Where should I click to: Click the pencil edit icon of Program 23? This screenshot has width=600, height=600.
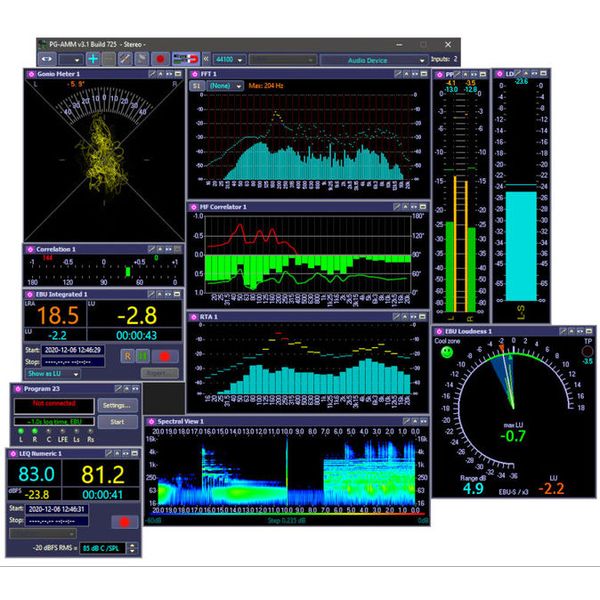118,388
